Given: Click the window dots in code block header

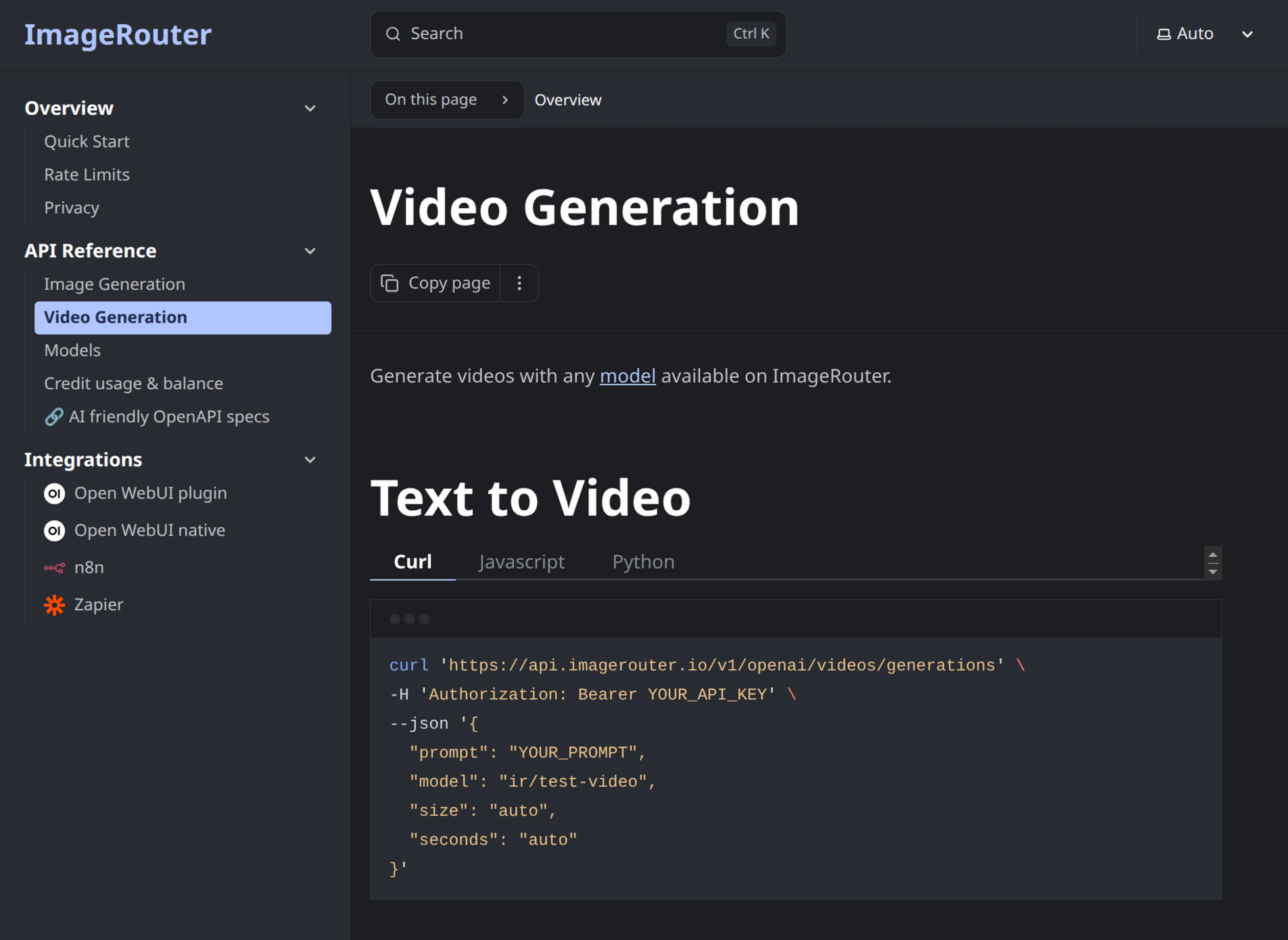Looking at the screenshot, I should 409,618.
